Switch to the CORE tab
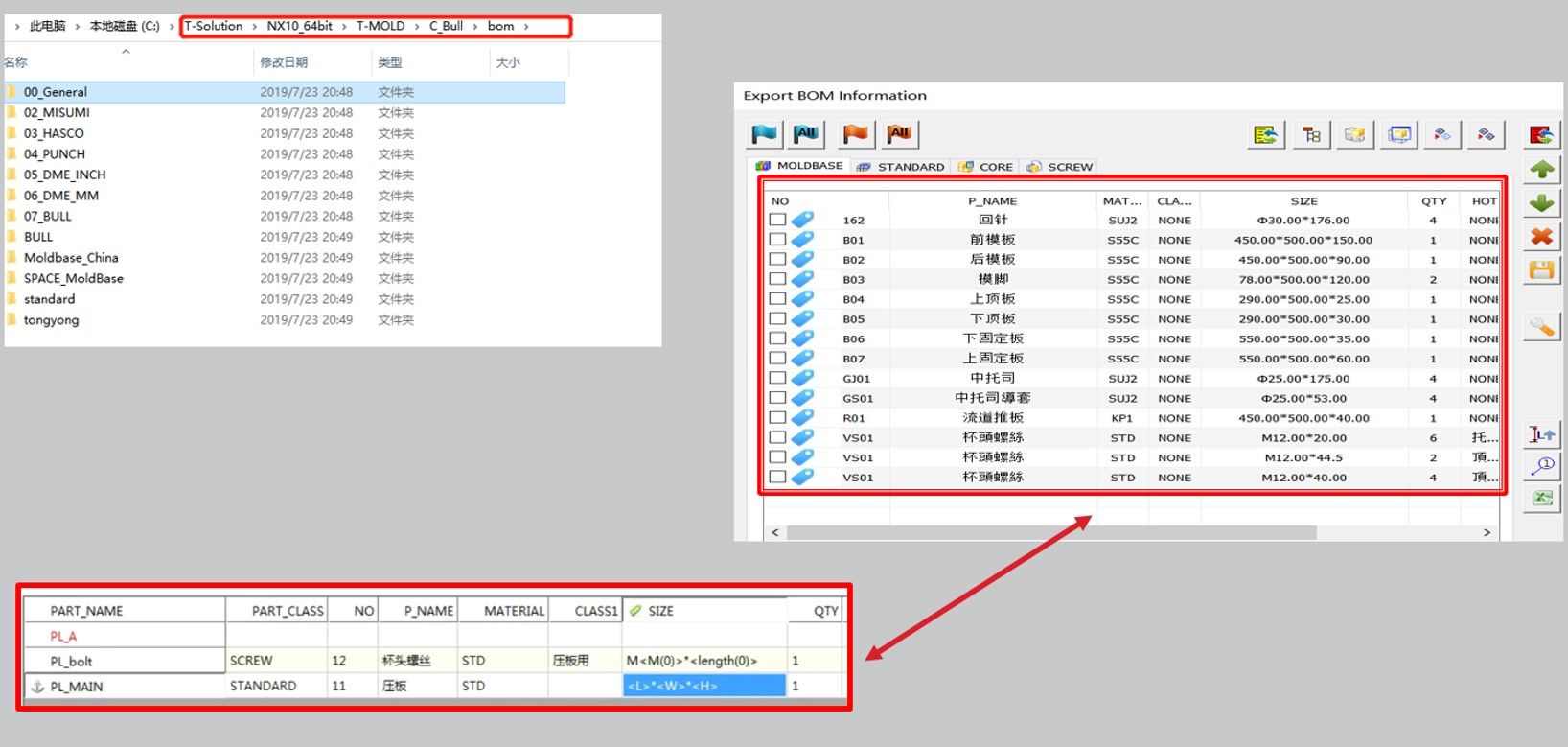This screenshot has height=747, width=1568. tap(985, 167)
